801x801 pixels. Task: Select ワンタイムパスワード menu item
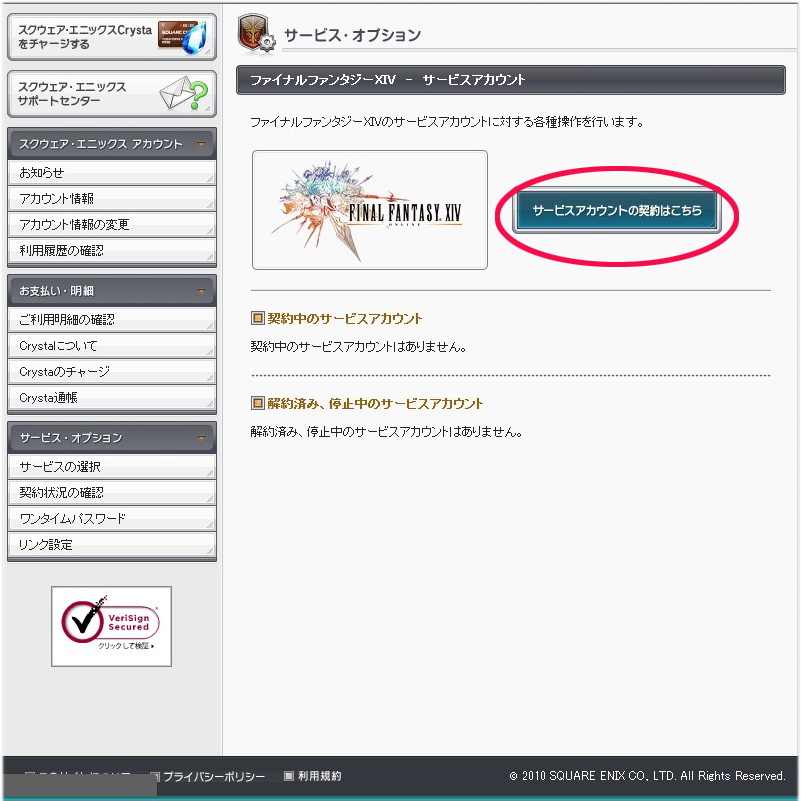coord(112,519)
